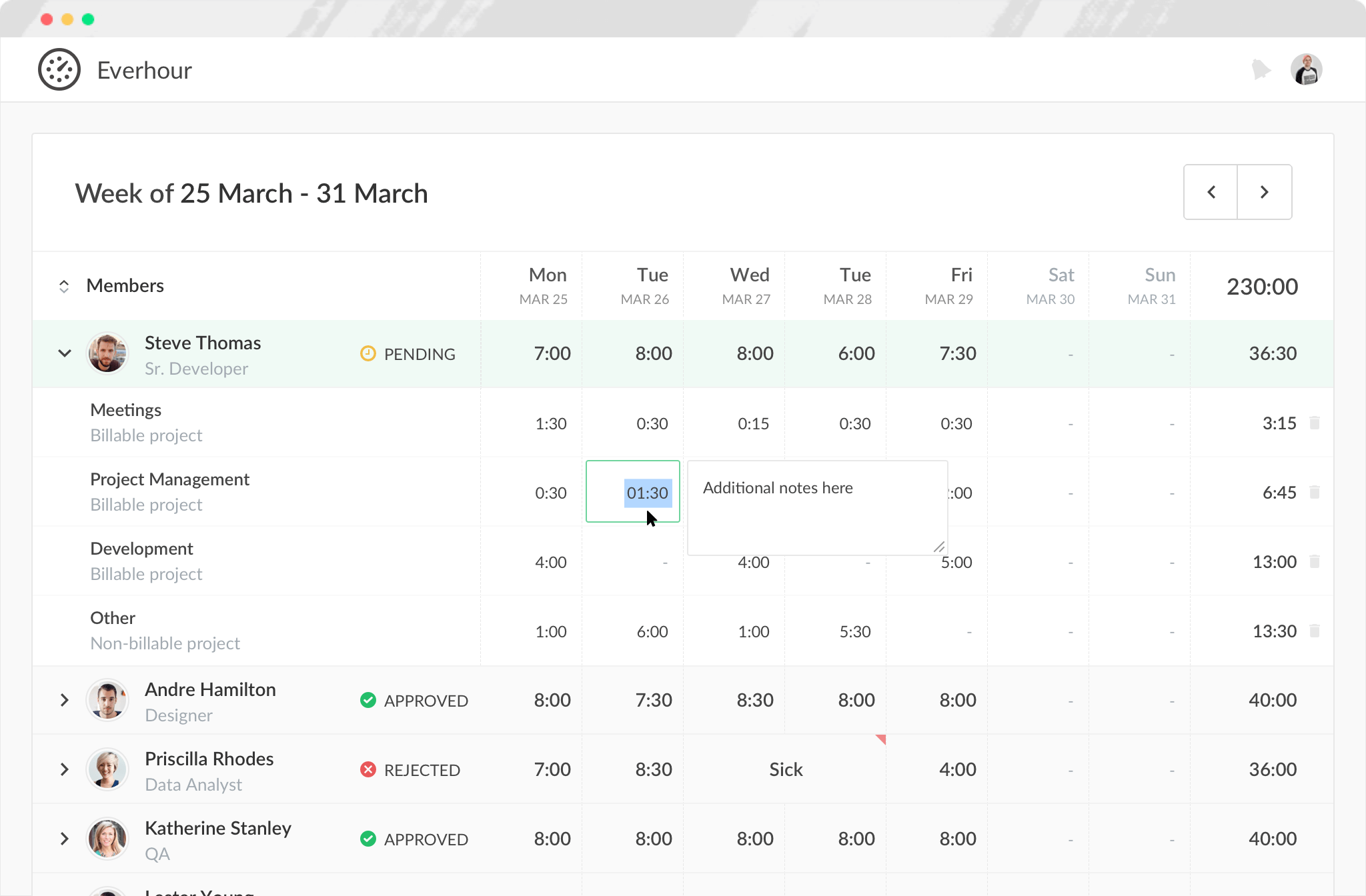The height and width of the screenshot is (896, 1366).
Task: Expand Andre Hamilton's timesheet row
Action: [65, 700]
